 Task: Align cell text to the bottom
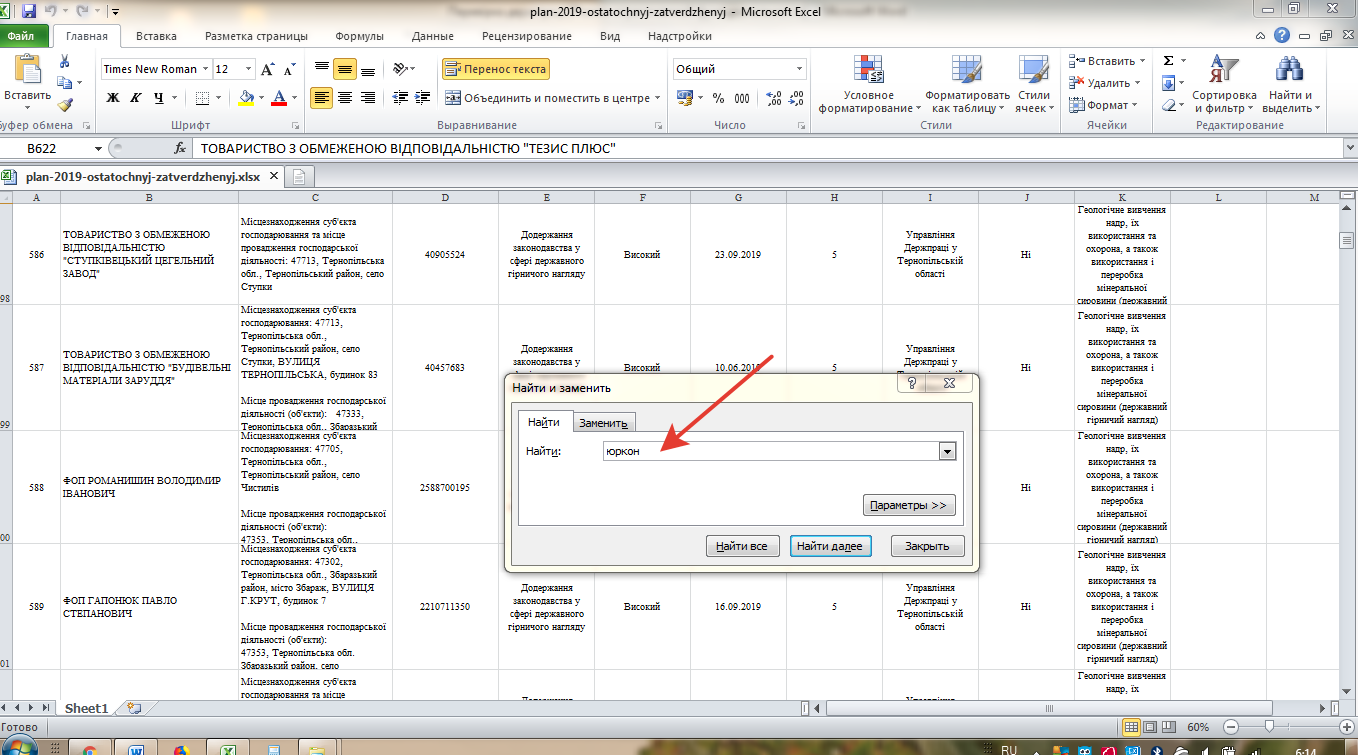click(368, 69)
